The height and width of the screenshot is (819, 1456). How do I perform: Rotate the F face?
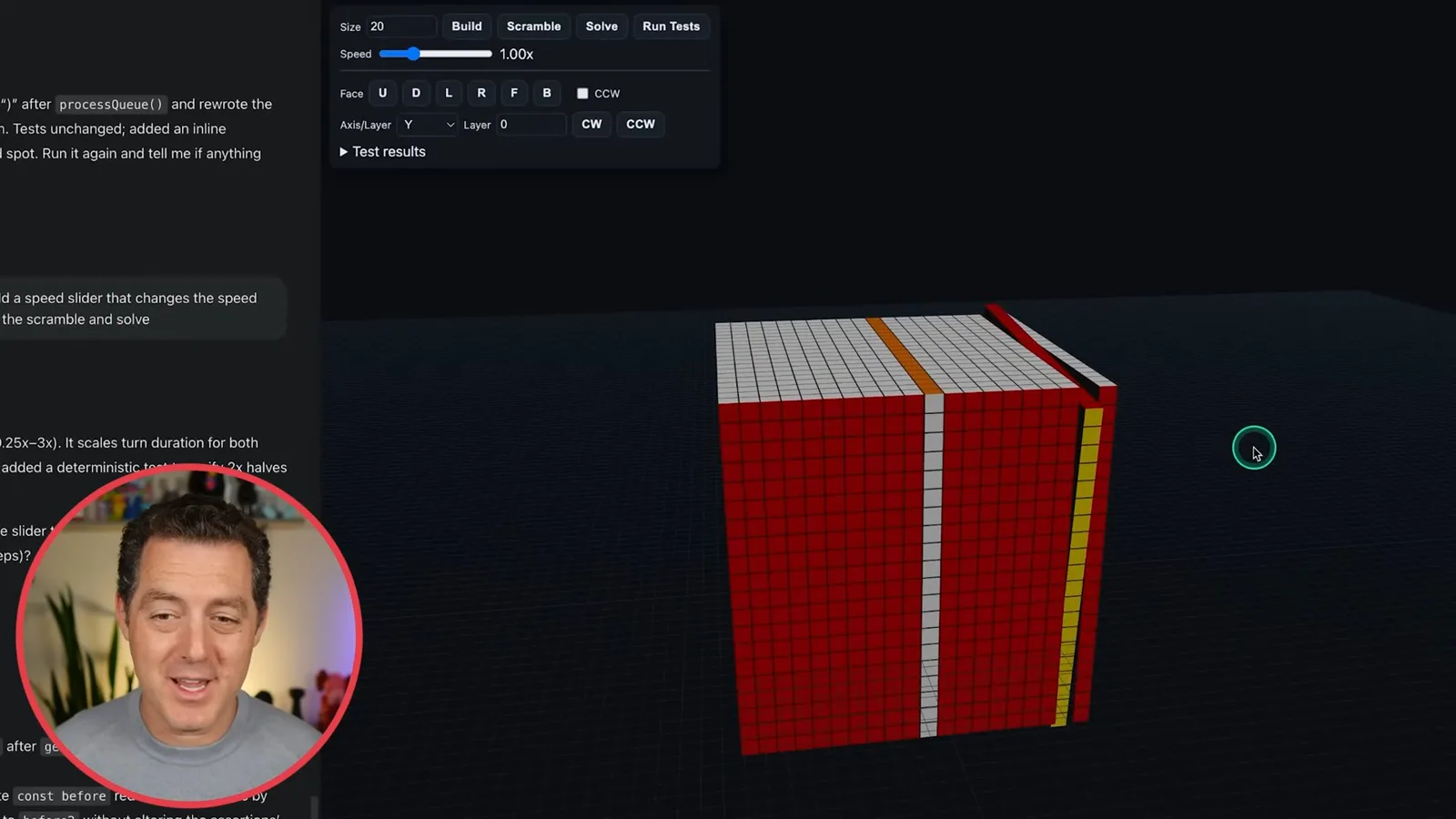point(514,93)
